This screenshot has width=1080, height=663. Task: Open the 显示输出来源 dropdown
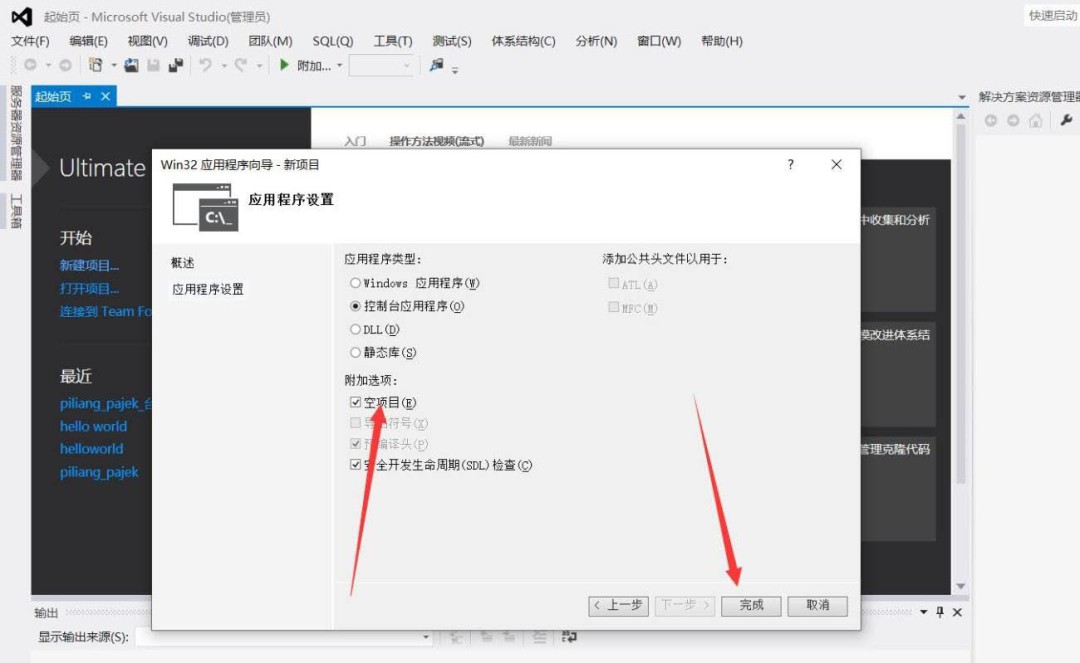point(425,636)
